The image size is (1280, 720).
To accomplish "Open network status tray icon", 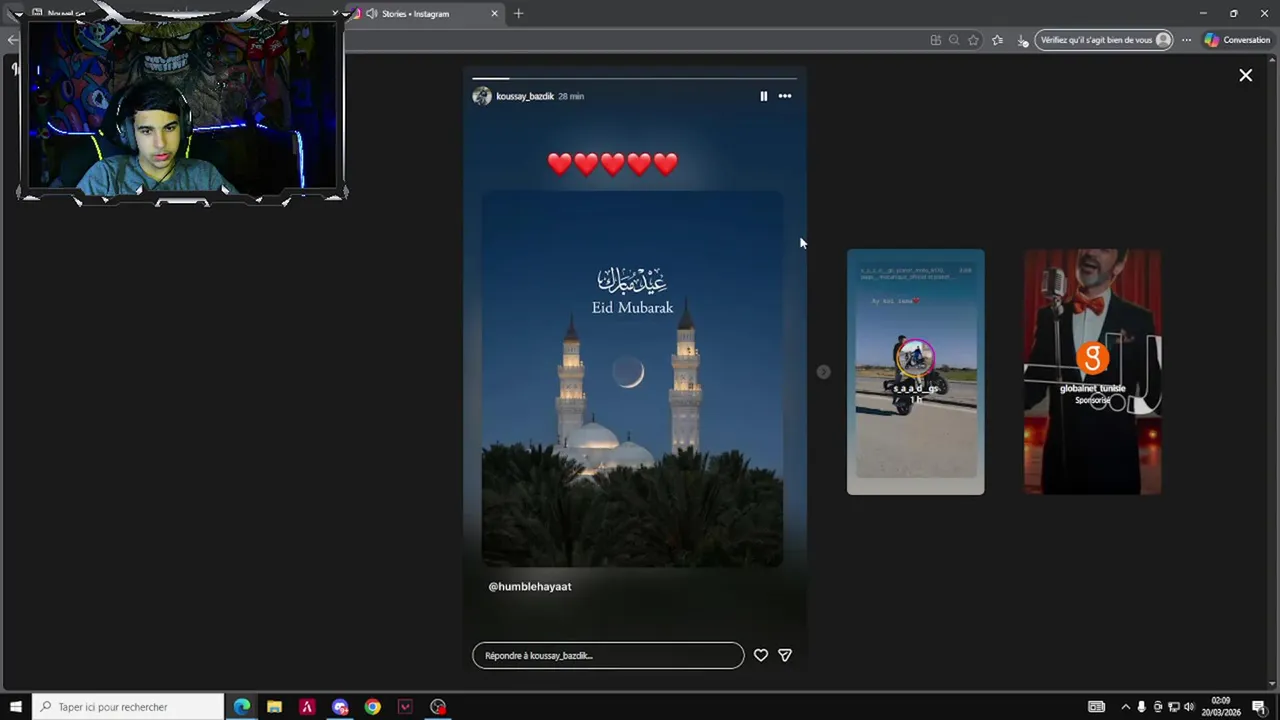I will point(1174,707).
